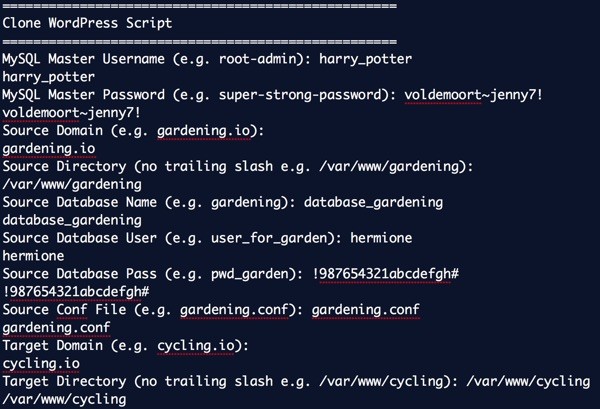Click the echoed voldemoort~jenny7! output line
The height and width of the screenshot is (409, 600).
click(72, 112)
